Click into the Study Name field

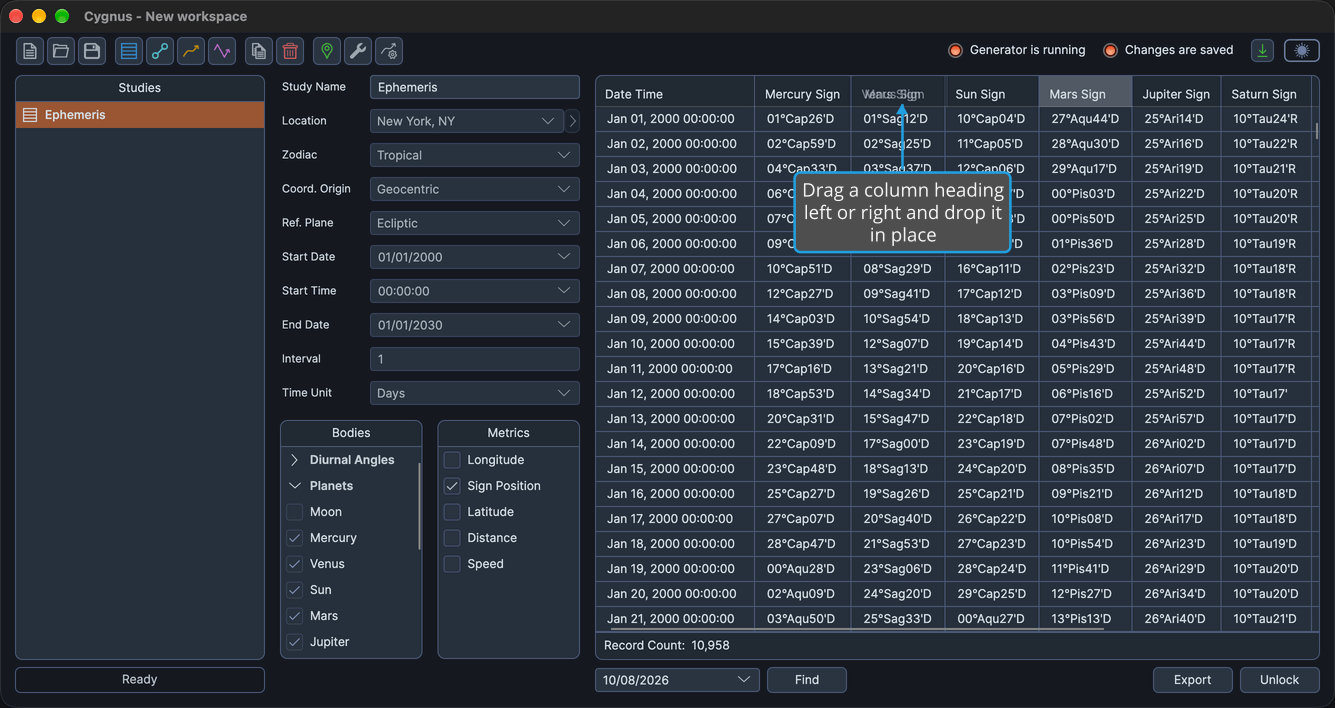point(475,87)
